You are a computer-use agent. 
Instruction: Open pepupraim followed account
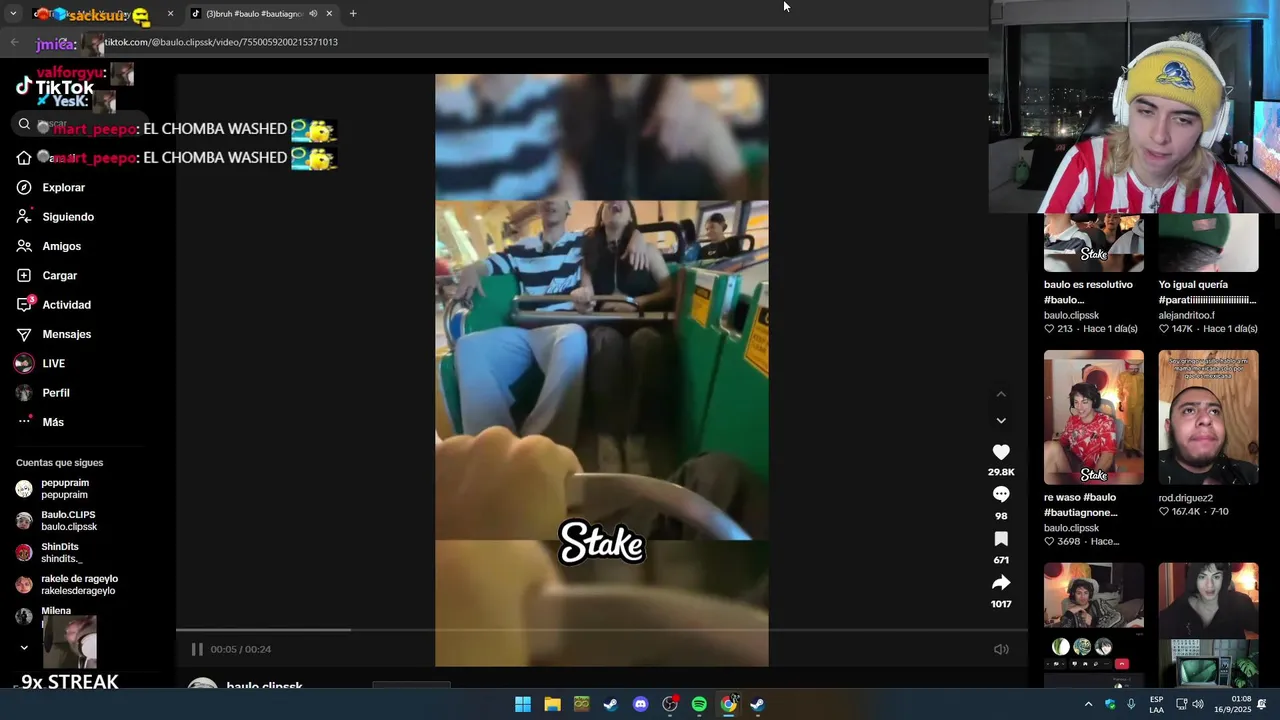(66, 489)
